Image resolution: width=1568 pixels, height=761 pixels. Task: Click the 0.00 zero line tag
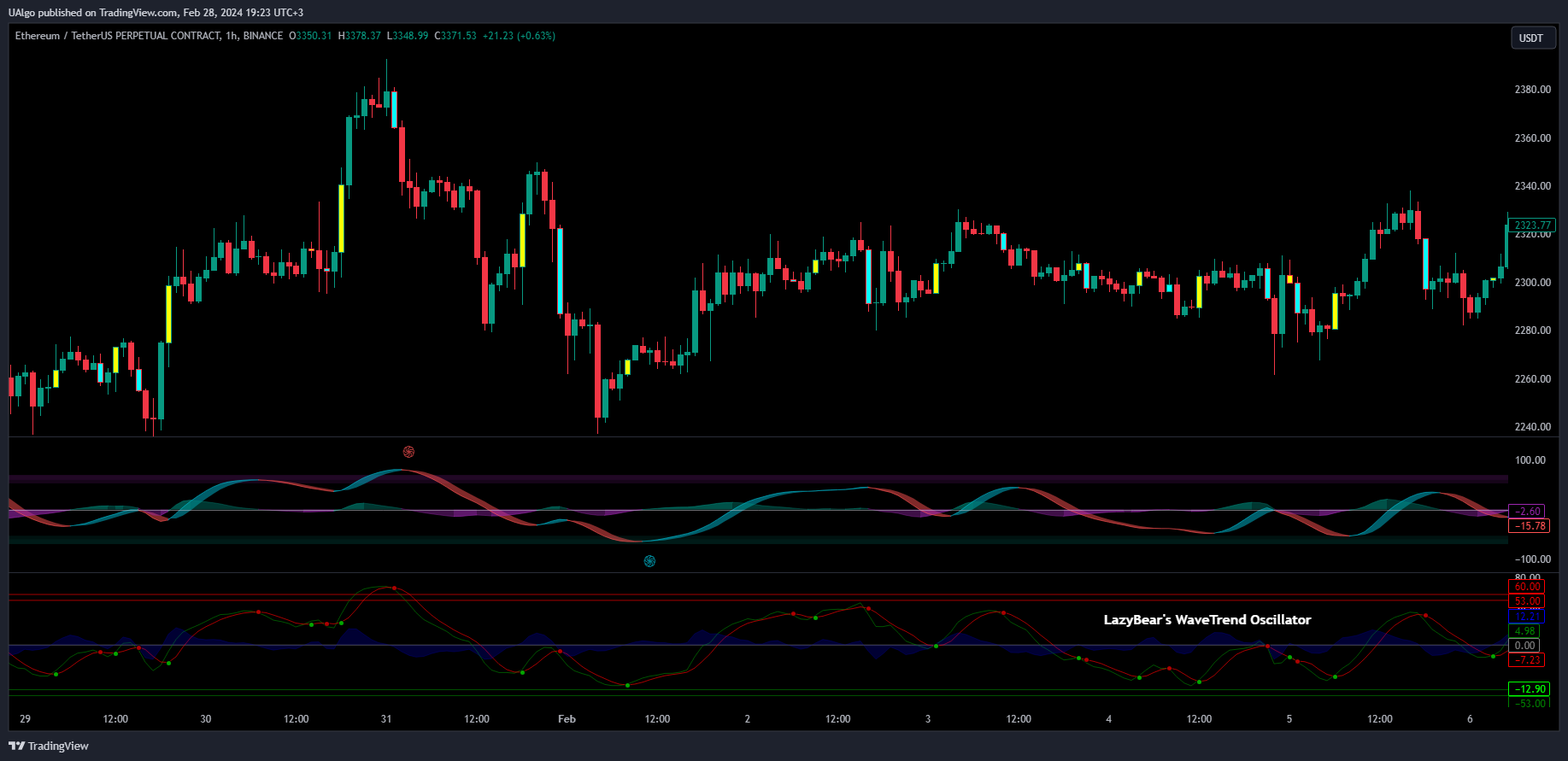(x=1524, y=646)
